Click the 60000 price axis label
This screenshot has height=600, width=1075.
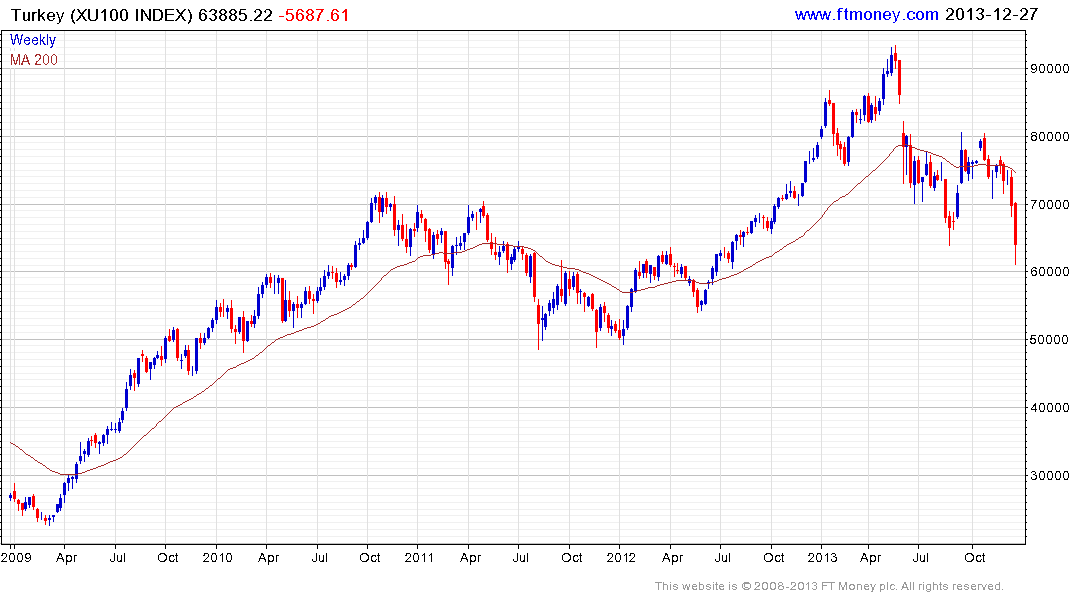tap(1050, 272)
